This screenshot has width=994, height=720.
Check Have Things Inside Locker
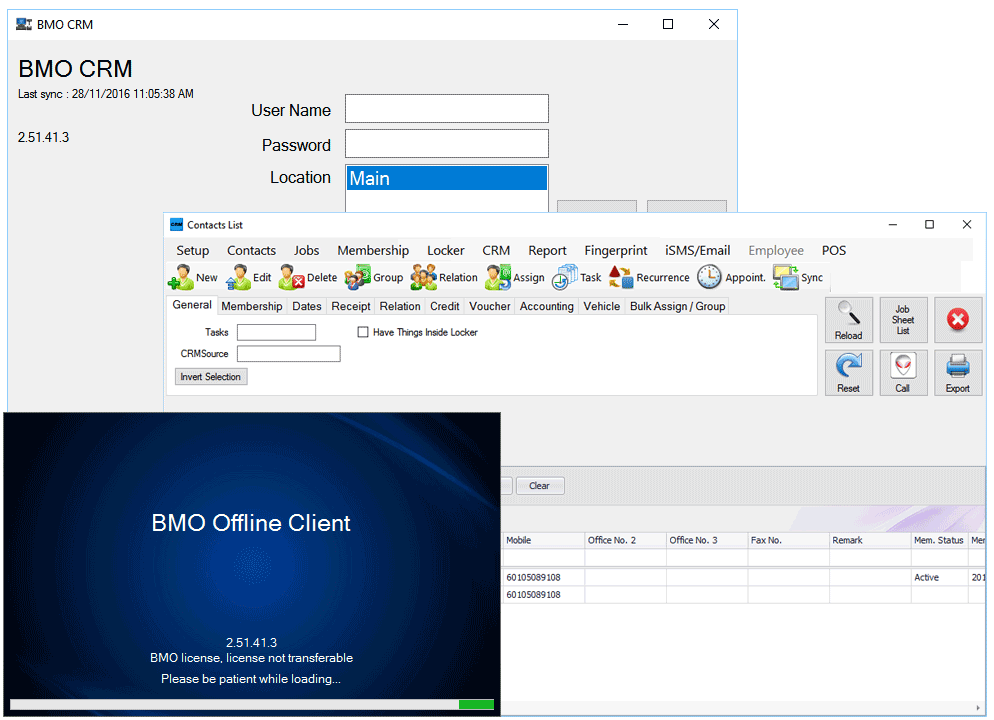coord(363,332)
